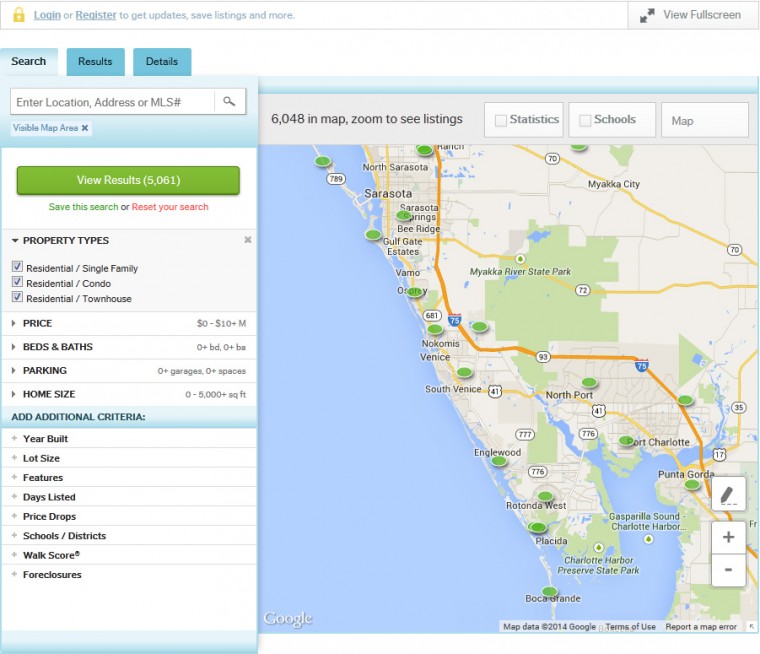Open the Map type dropdown
This screenshot has height=654, width=760.
704,120
